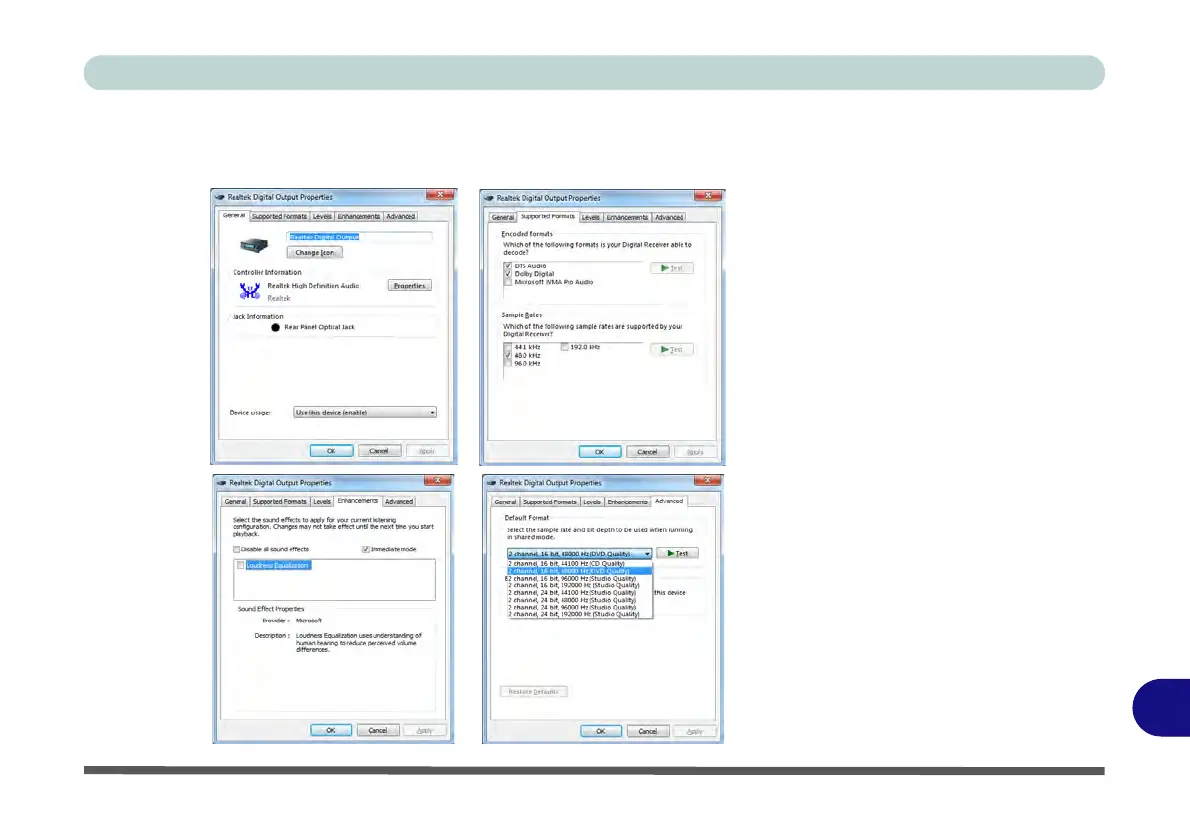
Task: Click Cancel in the General window
Action: pyautogui.click(x=379, y=451)
